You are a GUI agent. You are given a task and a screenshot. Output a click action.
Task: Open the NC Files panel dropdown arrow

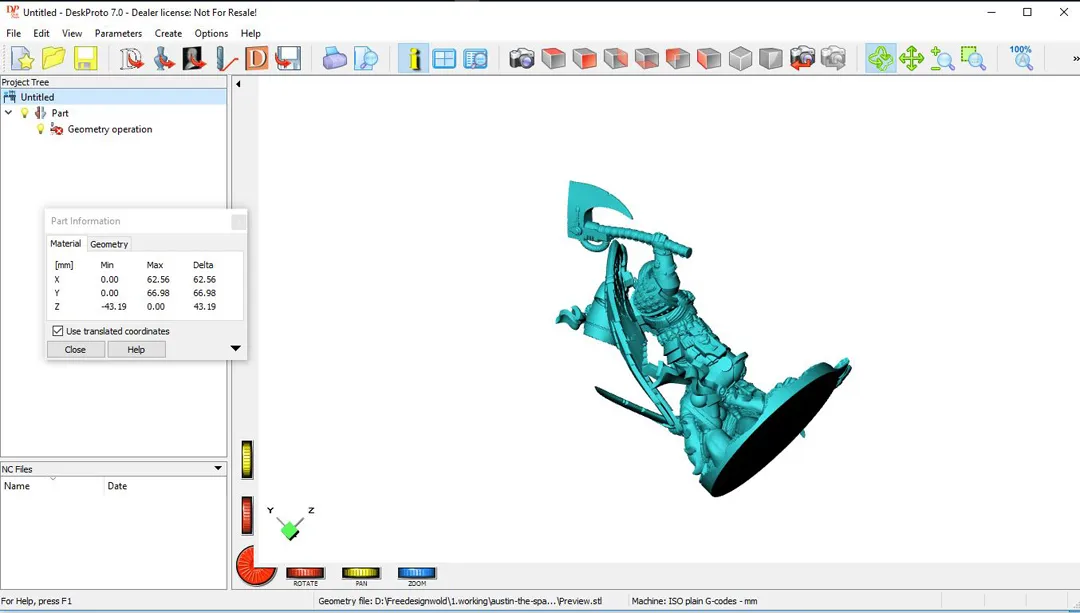(218, 468)
